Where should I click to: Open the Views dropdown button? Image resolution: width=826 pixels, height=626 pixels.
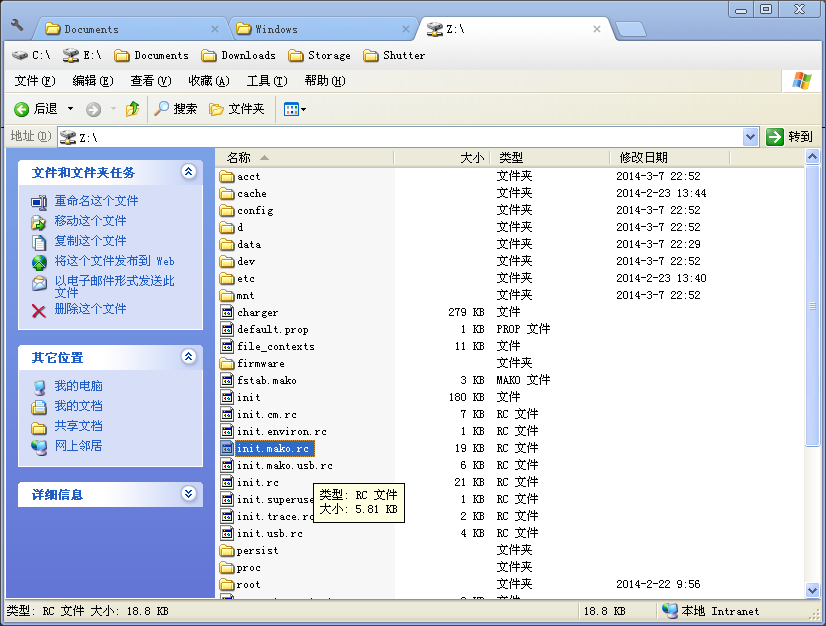(294, 109)
